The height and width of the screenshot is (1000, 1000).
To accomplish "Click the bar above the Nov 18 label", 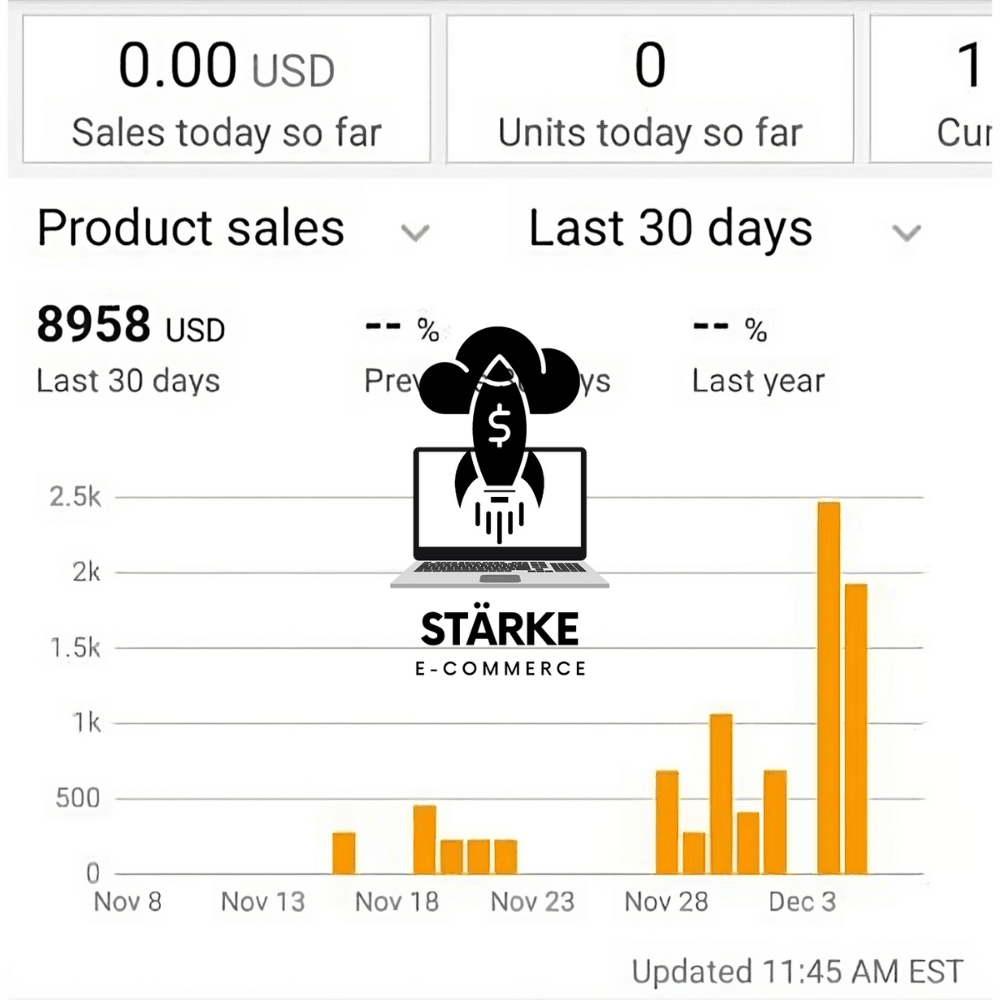I will pos(425,839).
